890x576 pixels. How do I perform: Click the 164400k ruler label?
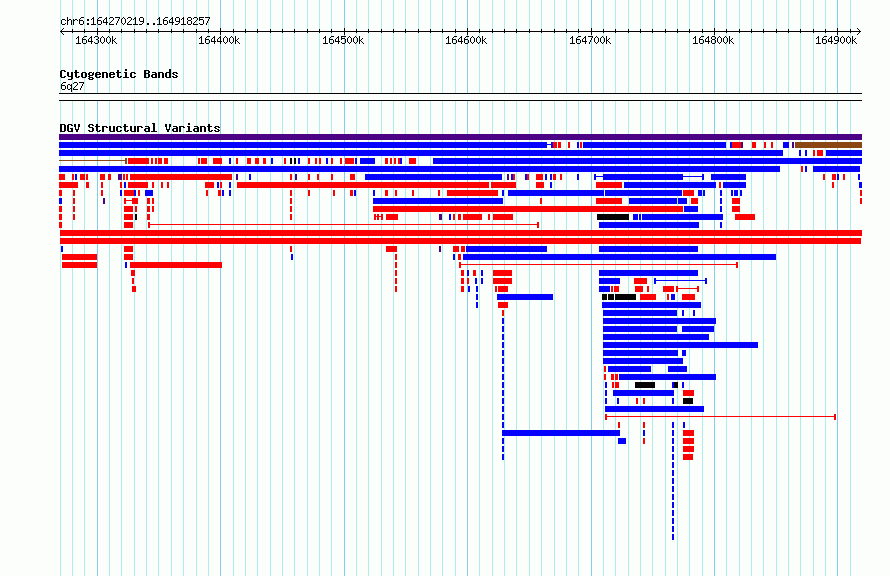pyautogui.click(x=219, y=40)
